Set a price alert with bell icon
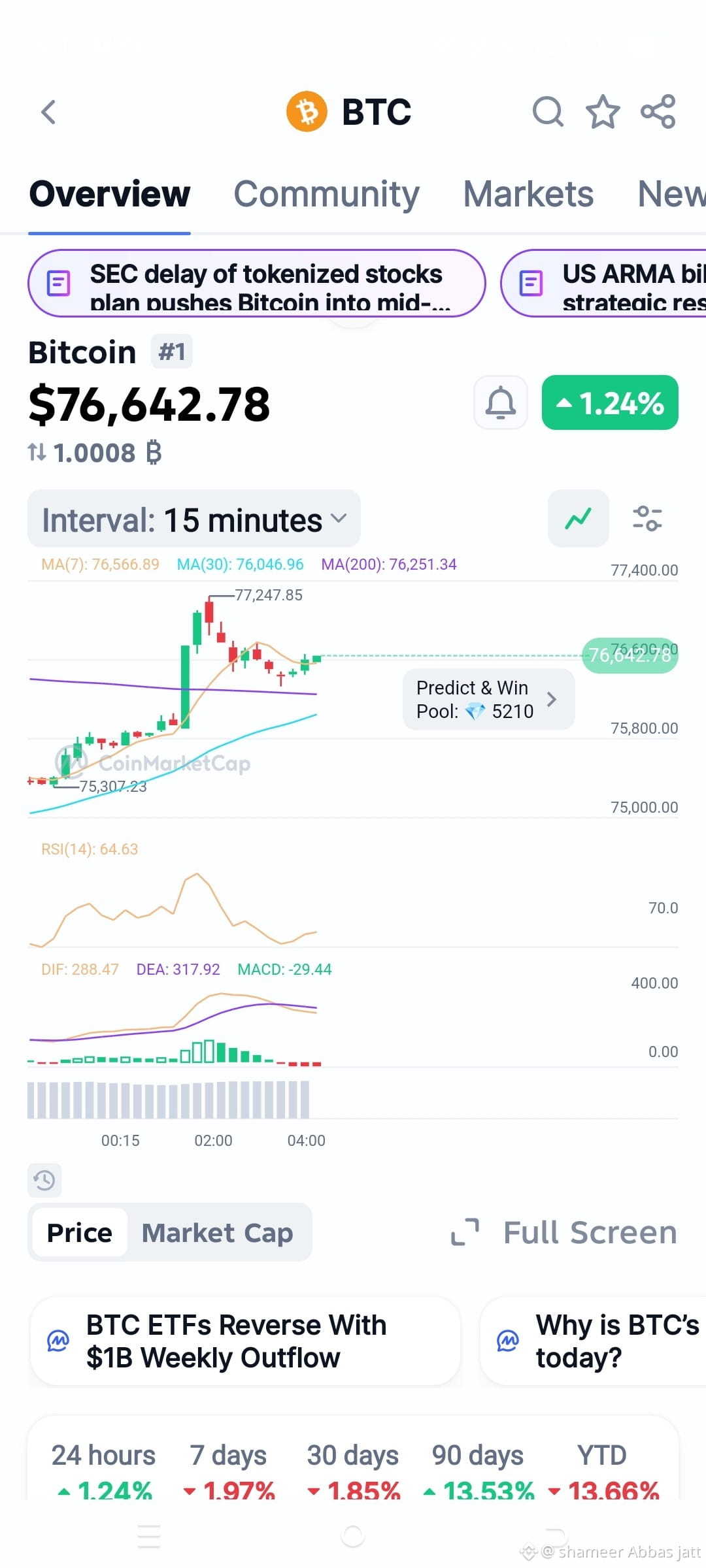 pos(501,402)
